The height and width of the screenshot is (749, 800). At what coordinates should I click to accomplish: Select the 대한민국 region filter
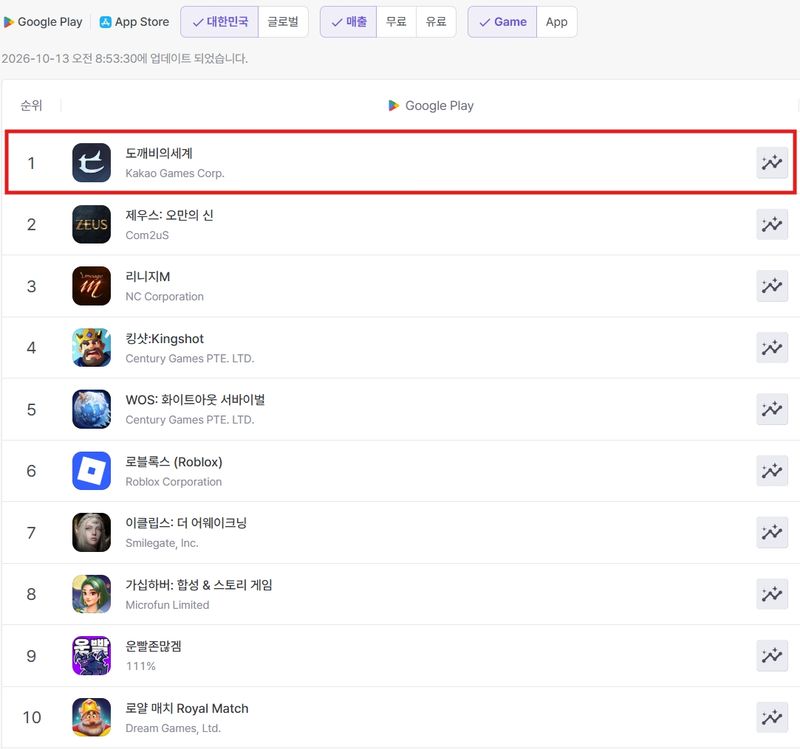click(x=220, y=22)
